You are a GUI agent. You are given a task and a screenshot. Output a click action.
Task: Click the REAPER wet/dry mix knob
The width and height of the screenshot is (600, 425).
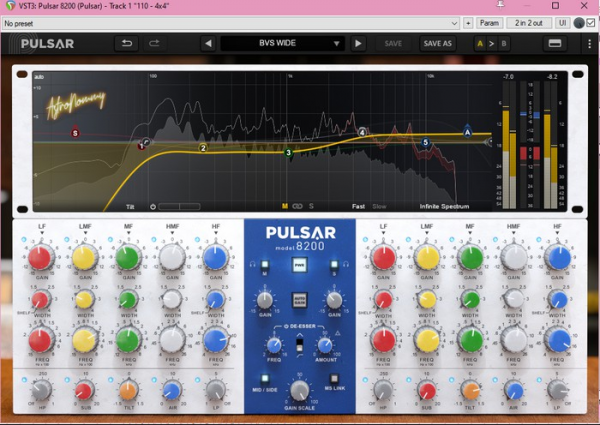(x=579, y=23)
